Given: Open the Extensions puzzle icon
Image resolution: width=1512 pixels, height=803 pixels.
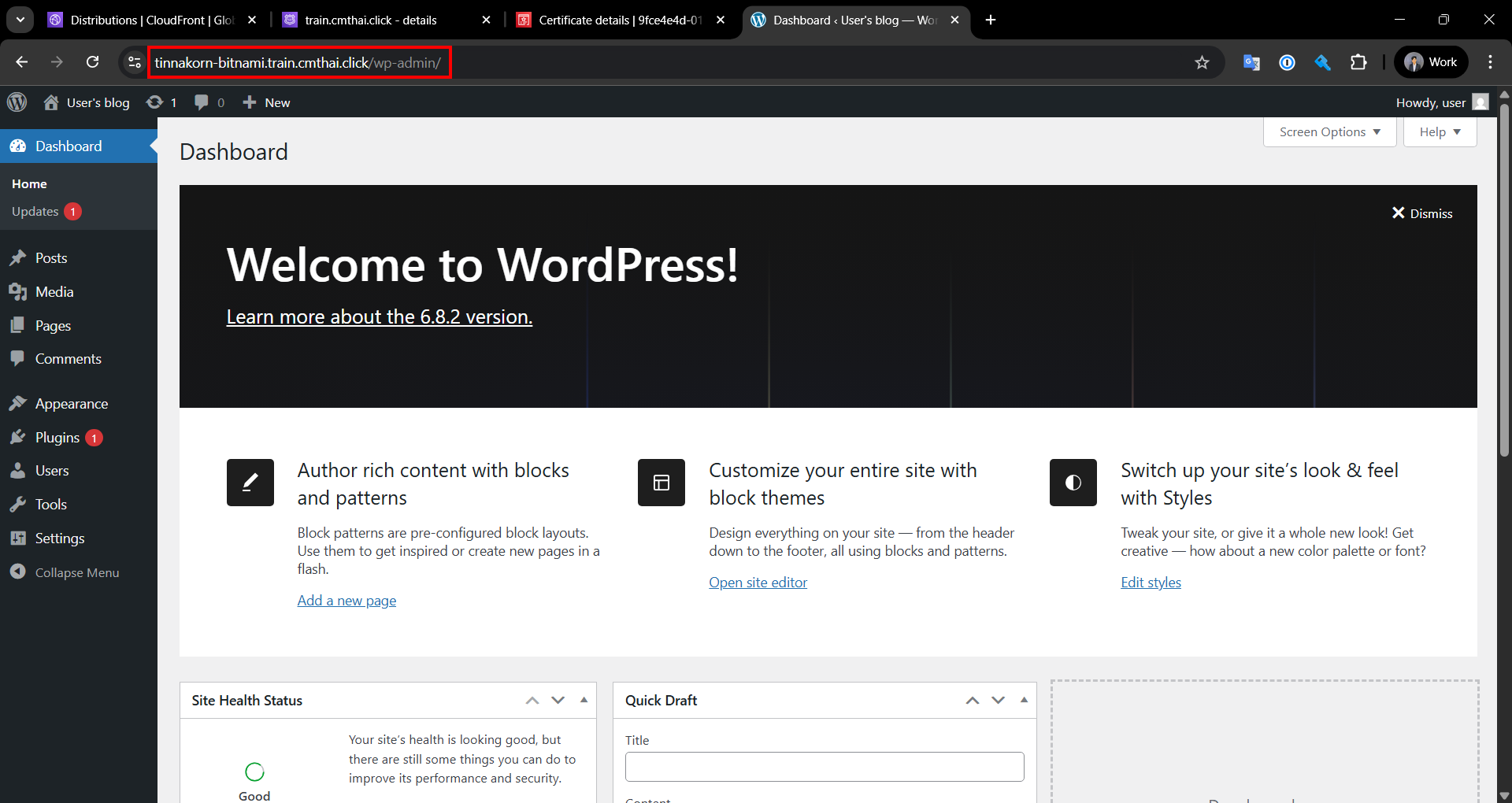Looking at the screenshot, I should [x=1358, y=62].
